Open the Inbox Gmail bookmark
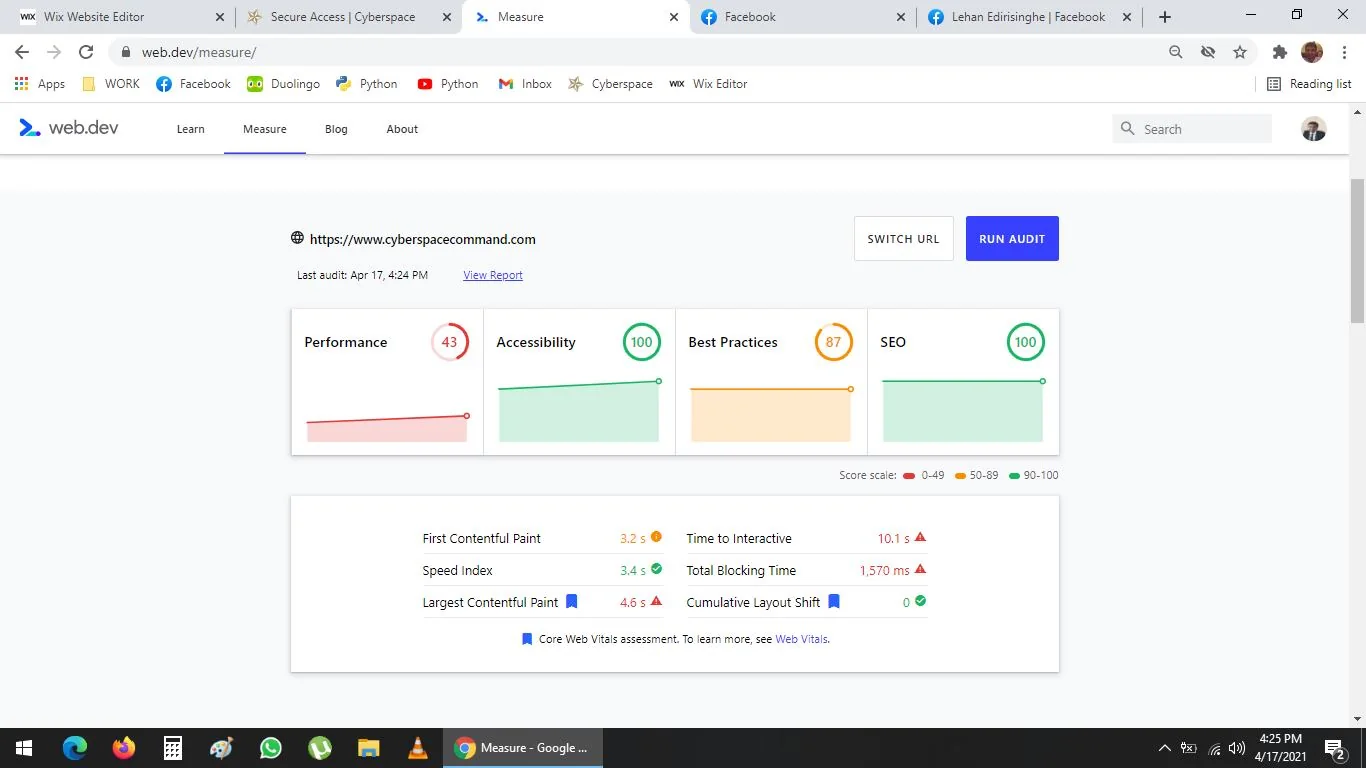1366x768 pixels. [525, 84]
